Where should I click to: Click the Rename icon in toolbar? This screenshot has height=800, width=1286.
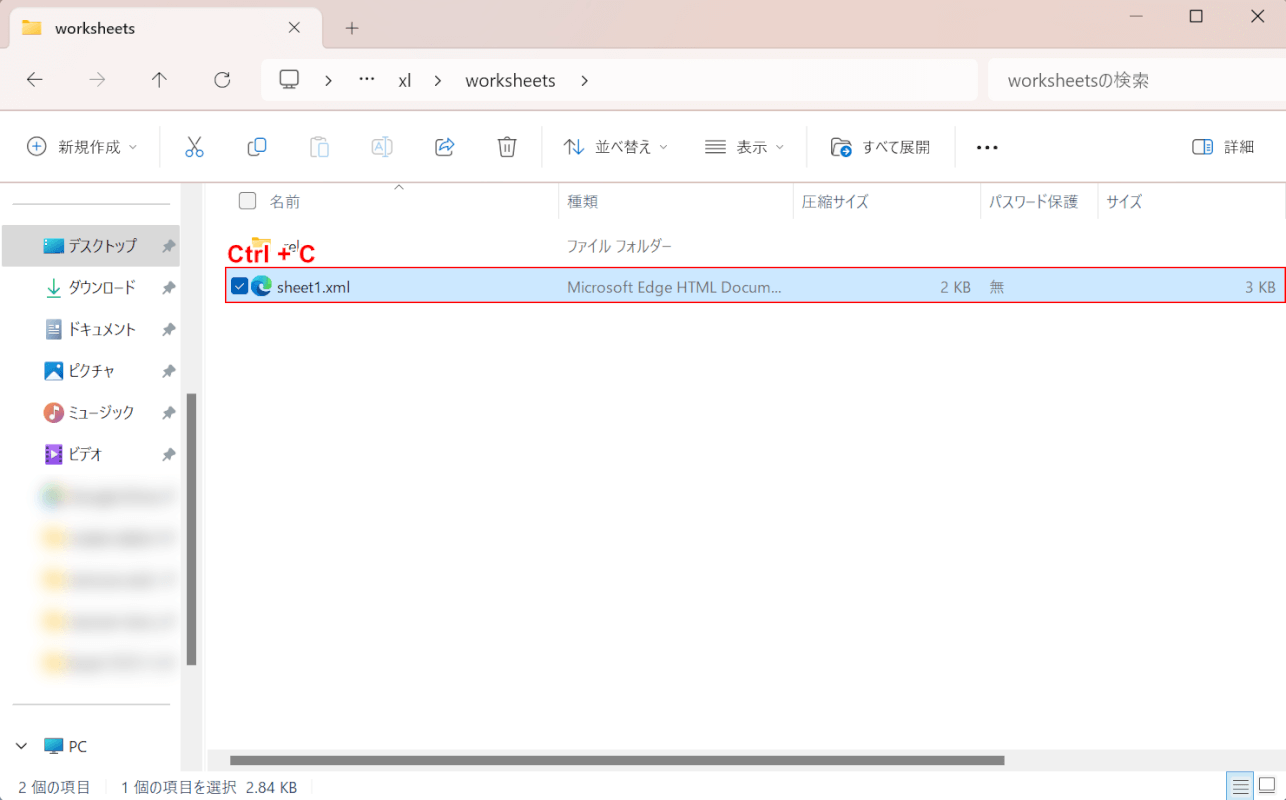tap(382, 147)
